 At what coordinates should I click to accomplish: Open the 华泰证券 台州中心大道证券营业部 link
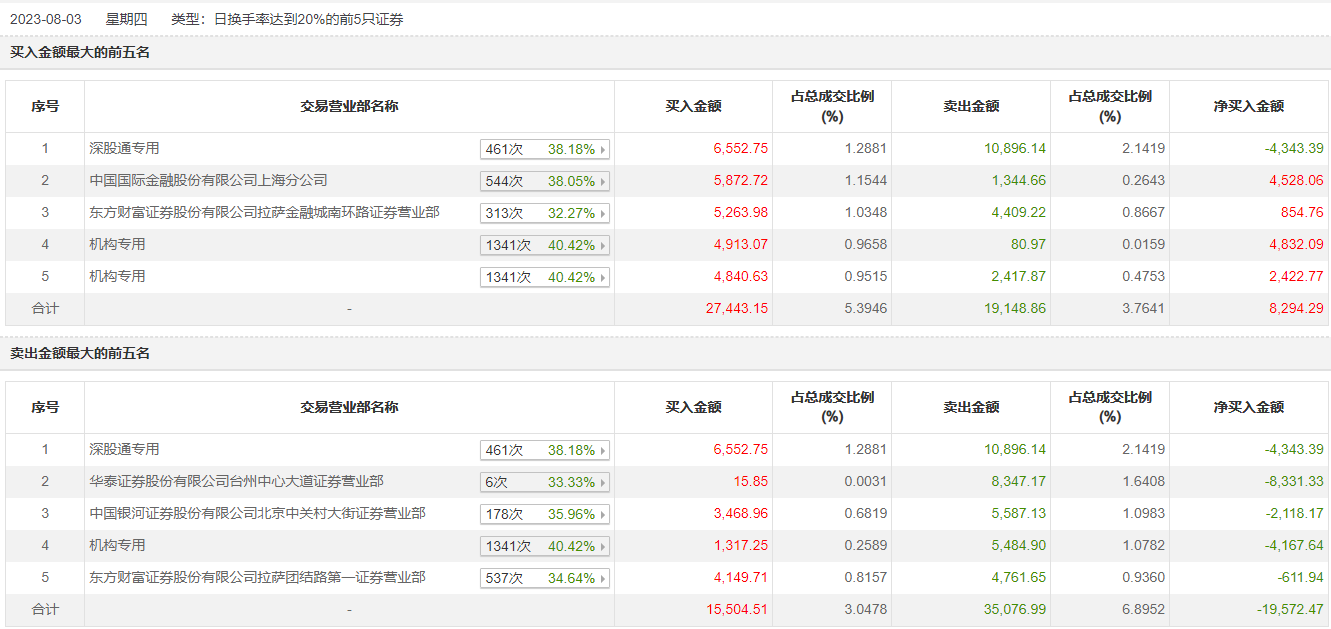pyautogui.click(x=236, y=482)
